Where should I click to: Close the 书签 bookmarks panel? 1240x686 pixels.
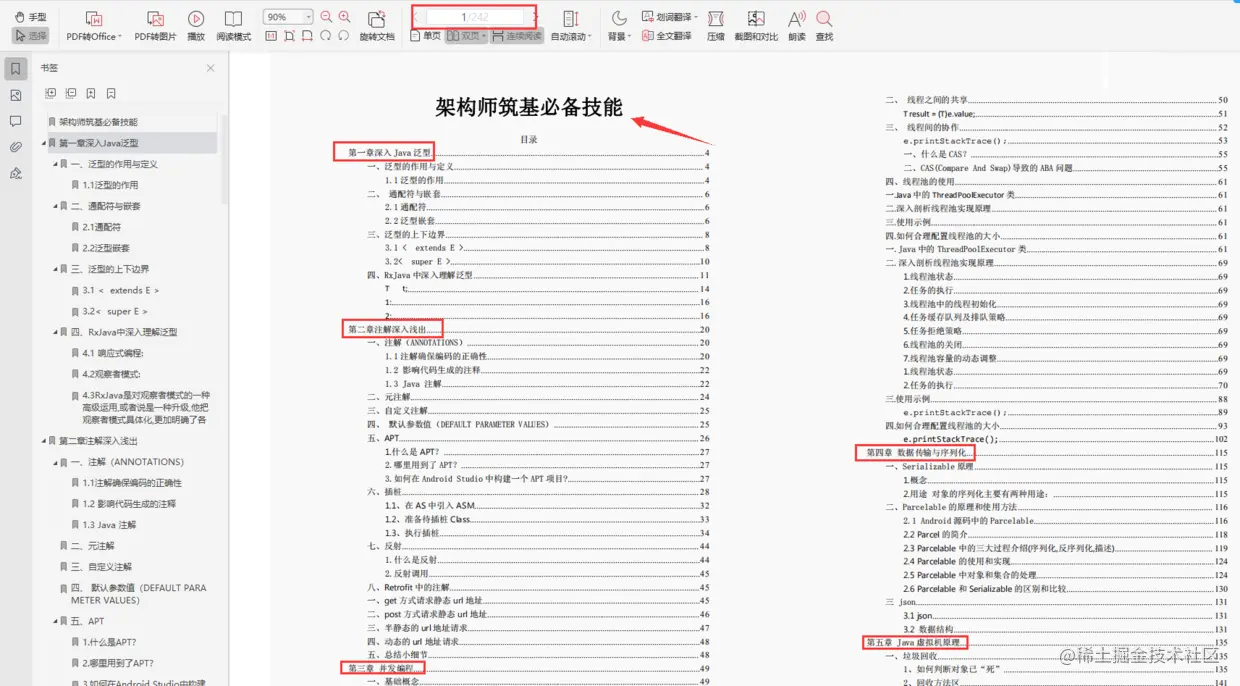point(210,68)
